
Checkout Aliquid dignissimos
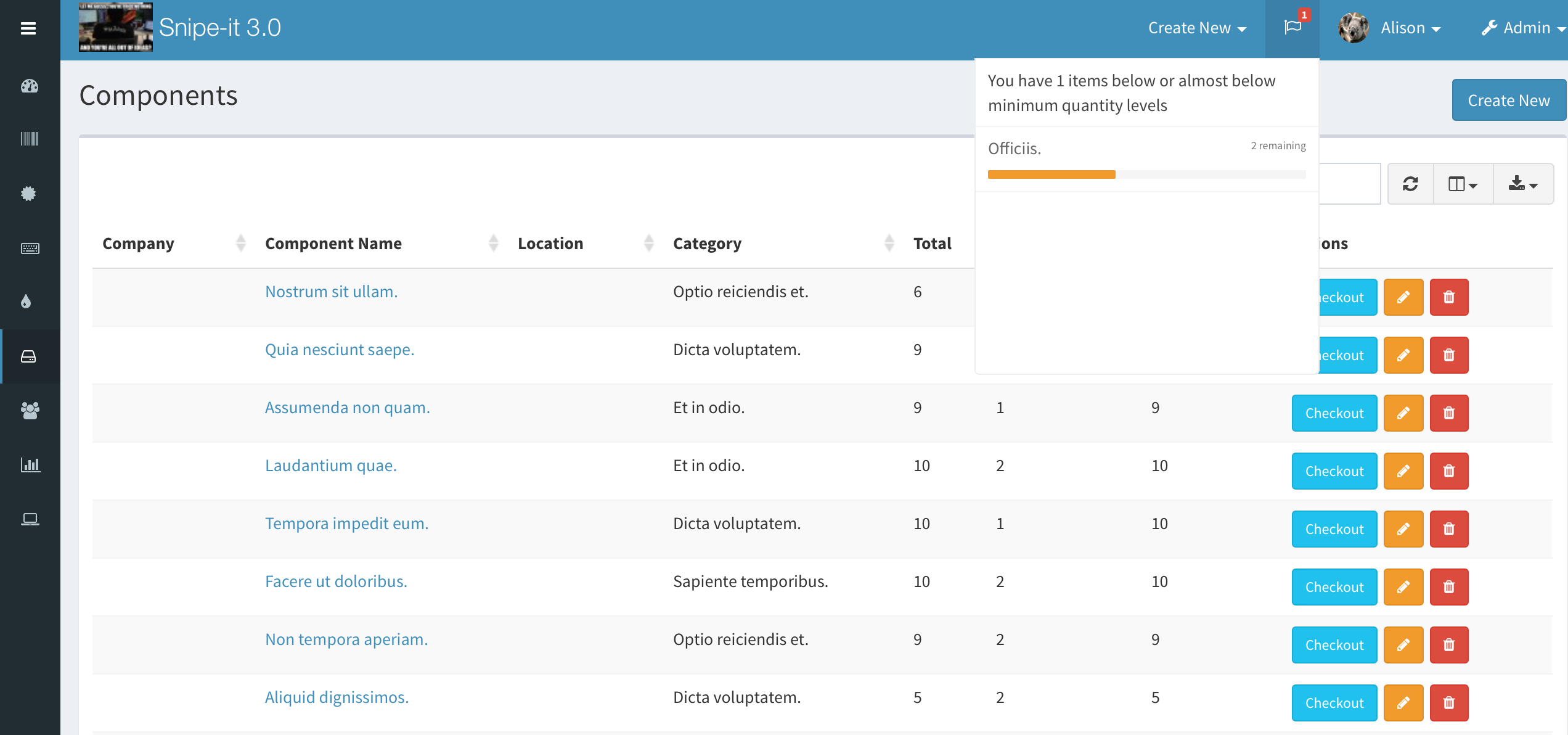click(1334, 703)
